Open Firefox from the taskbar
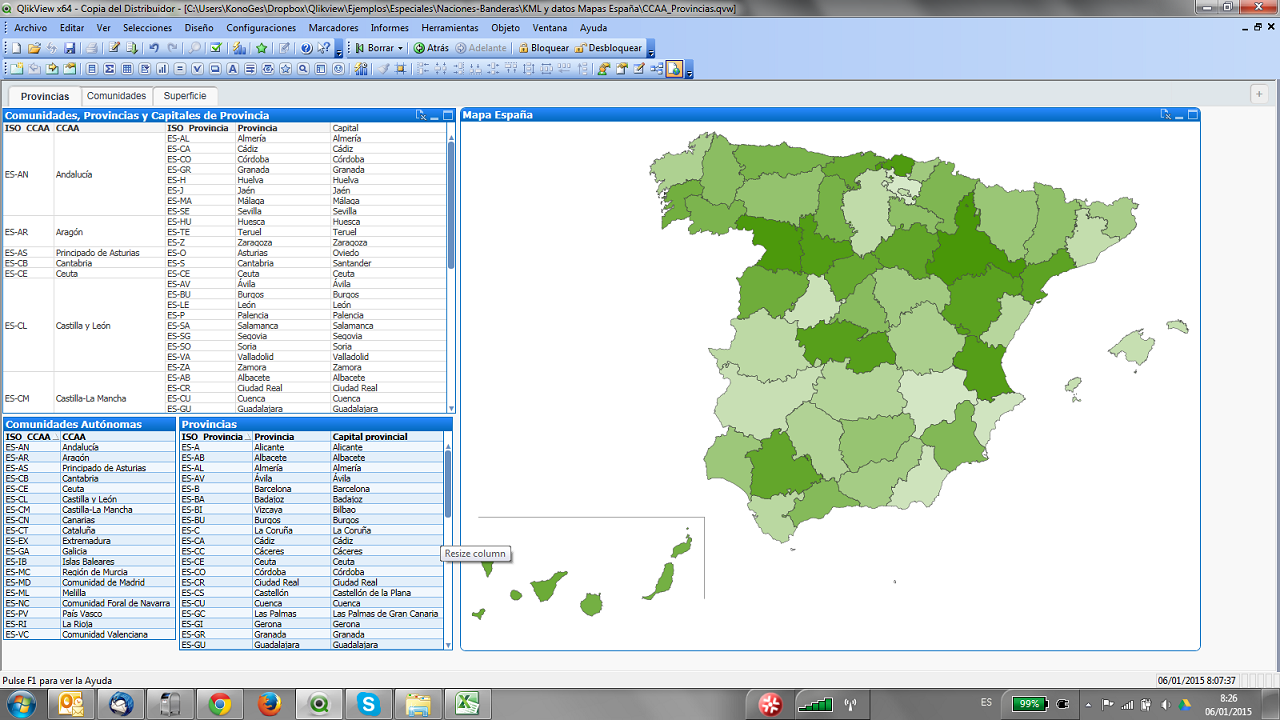The height and width of the screenshot is (720, 1280). (270, 704)
